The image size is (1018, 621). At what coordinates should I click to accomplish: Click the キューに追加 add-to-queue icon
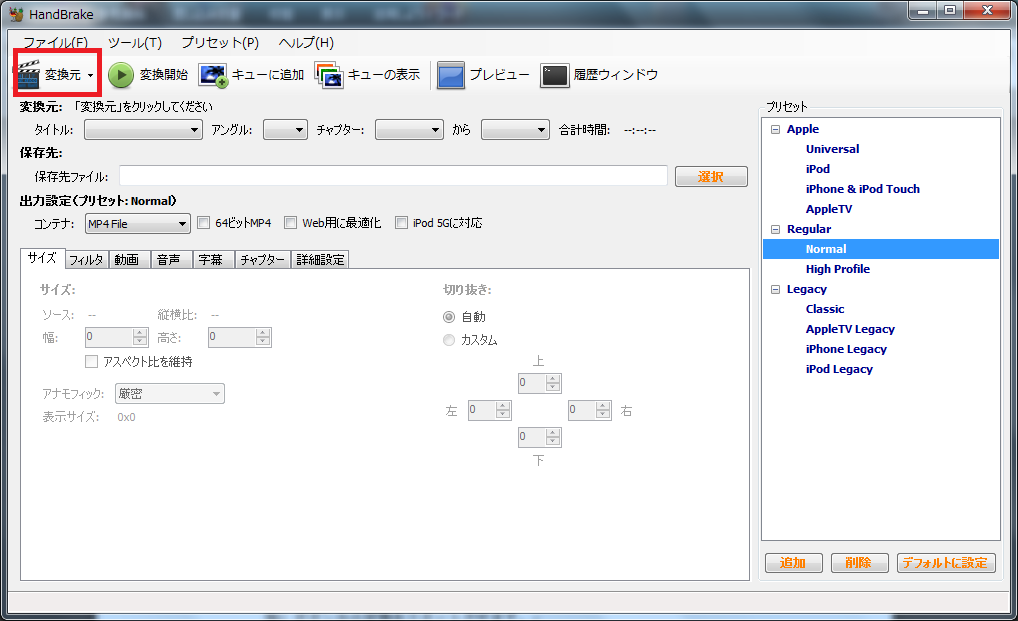pos(213,75)
